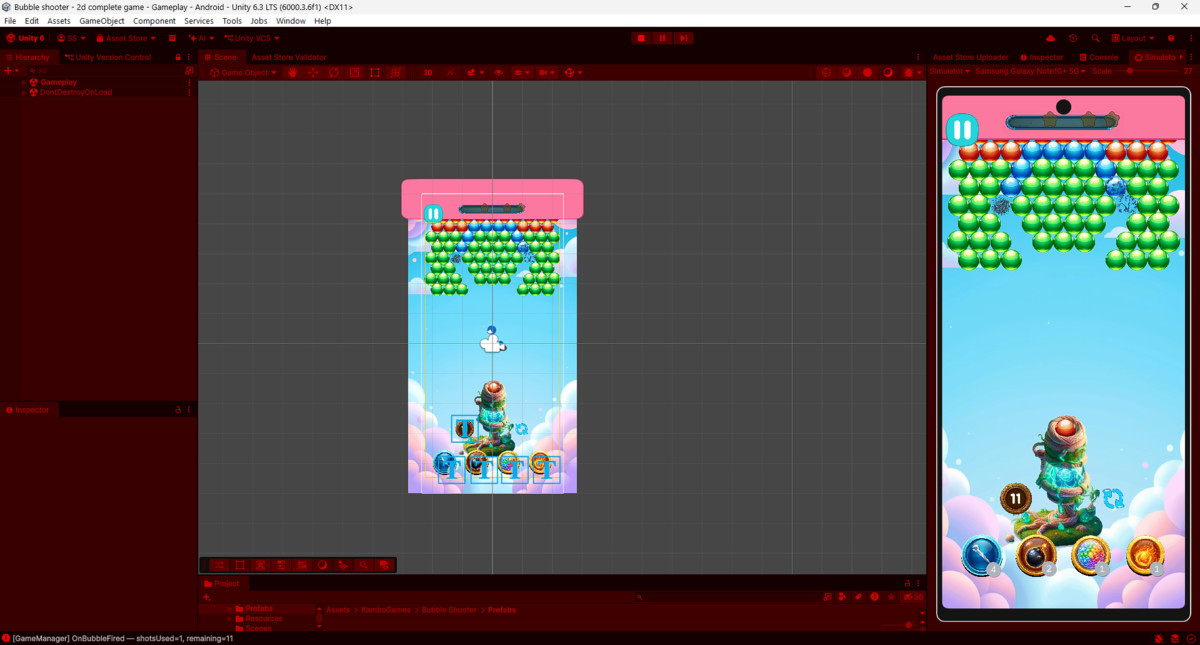Open the Unity 6 hub button
The image size is (1200, 645).
tap(25, 38)
